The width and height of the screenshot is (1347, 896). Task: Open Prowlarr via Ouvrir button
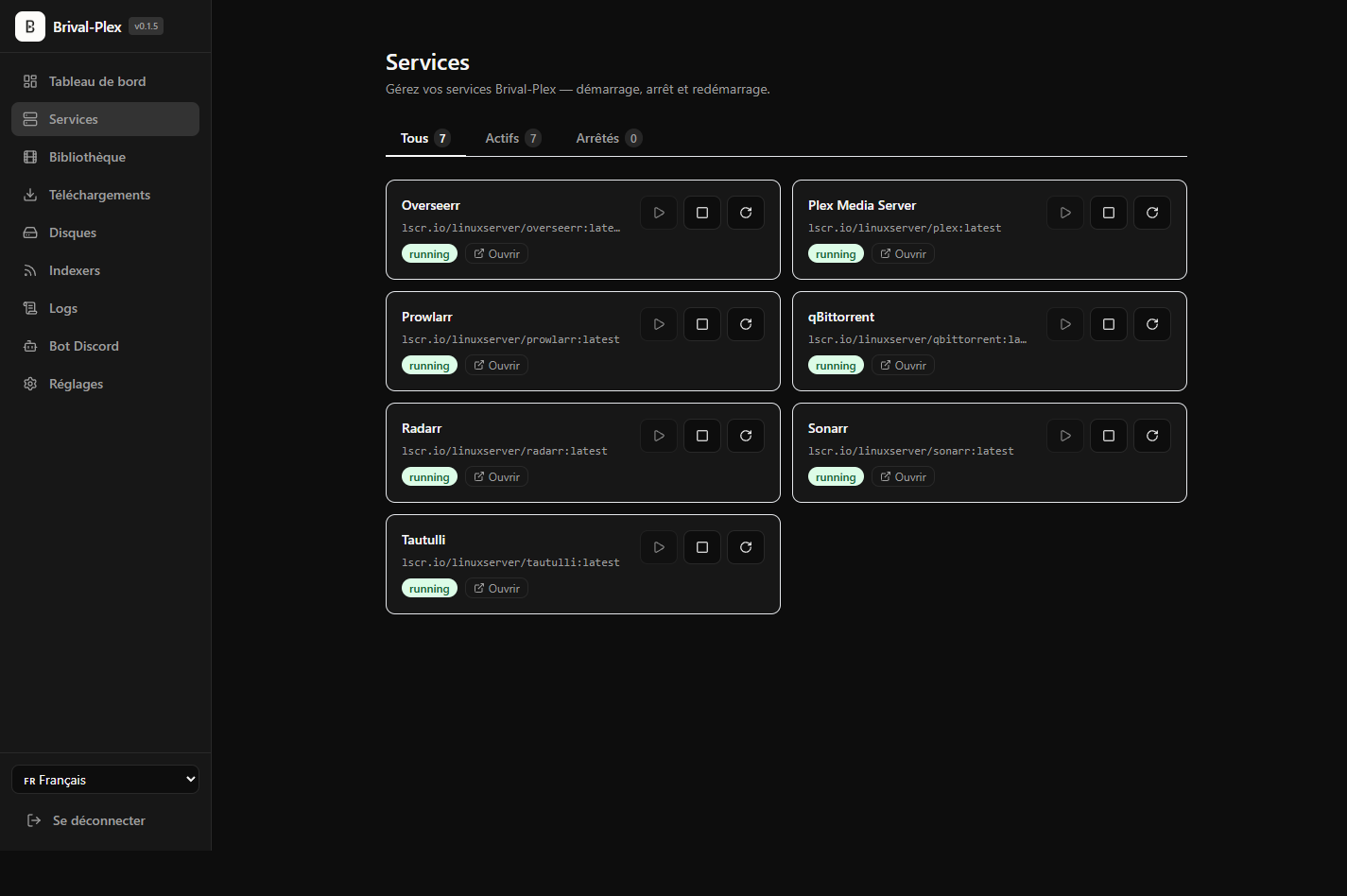pyautogui.click(x=496, y=366)
